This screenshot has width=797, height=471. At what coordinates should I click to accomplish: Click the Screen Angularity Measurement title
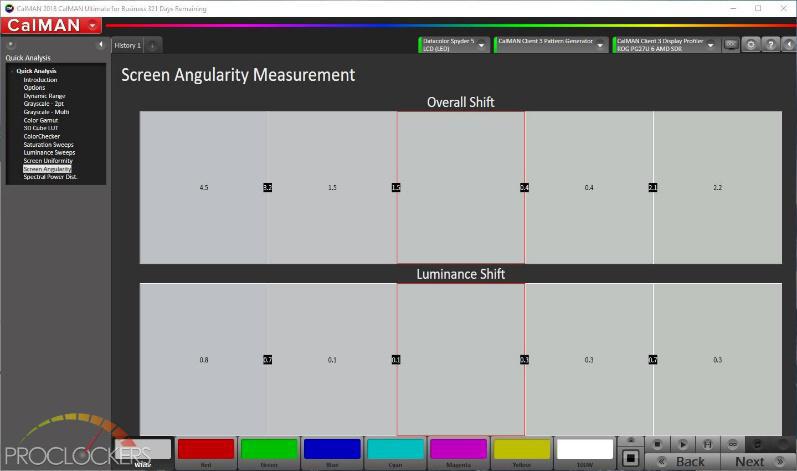[238, 75]
